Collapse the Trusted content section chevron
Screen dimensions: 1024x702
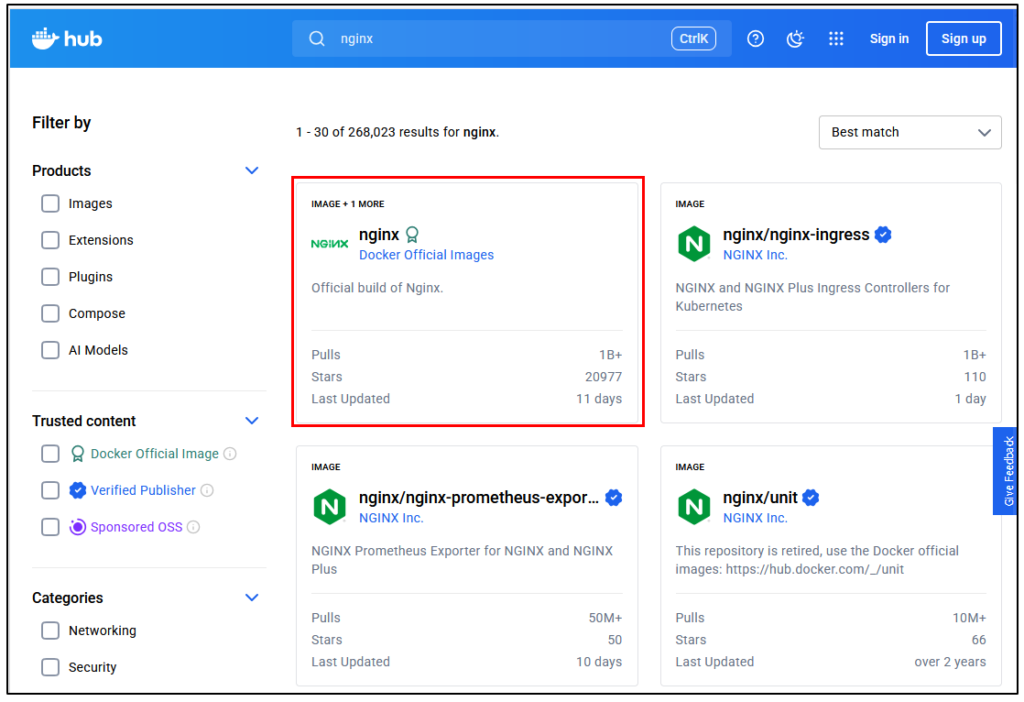(x=252, y=421)
